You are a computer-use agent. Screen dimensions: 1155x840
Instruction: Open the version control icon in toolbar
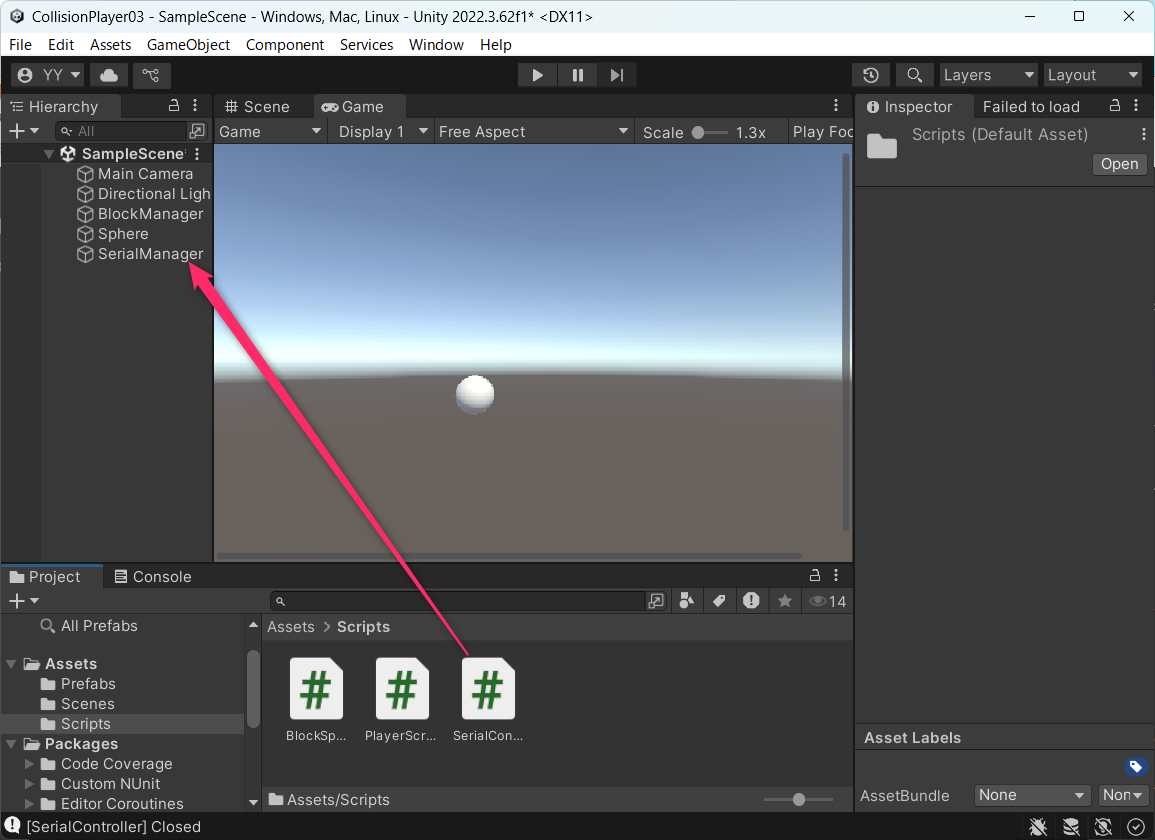tap(151, 75)
